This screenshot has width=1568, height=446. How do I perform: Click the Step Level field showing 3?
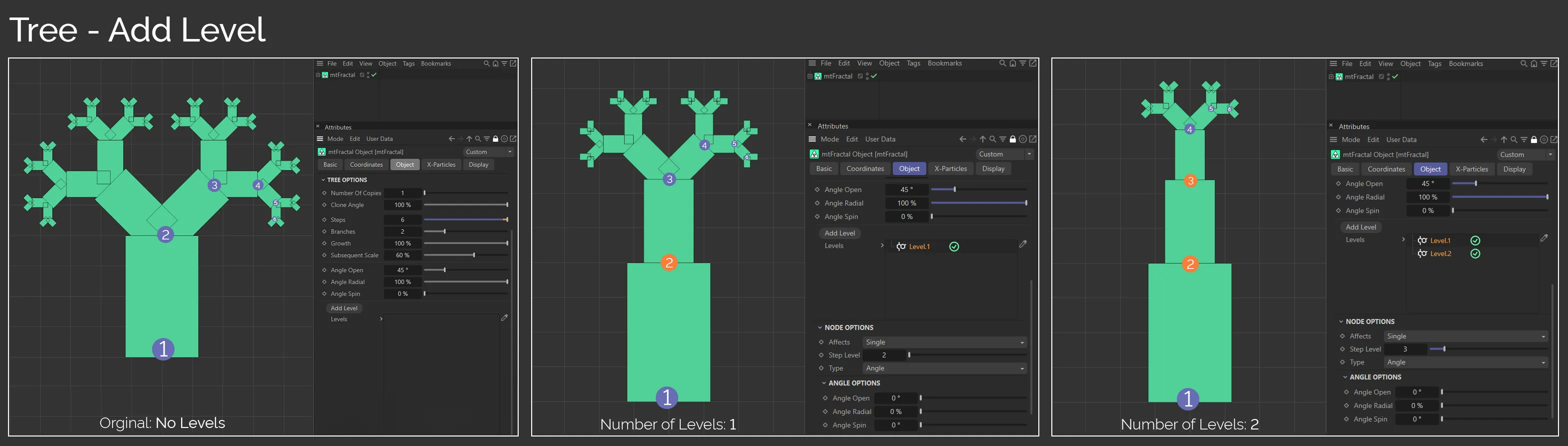pos(1405,349)
